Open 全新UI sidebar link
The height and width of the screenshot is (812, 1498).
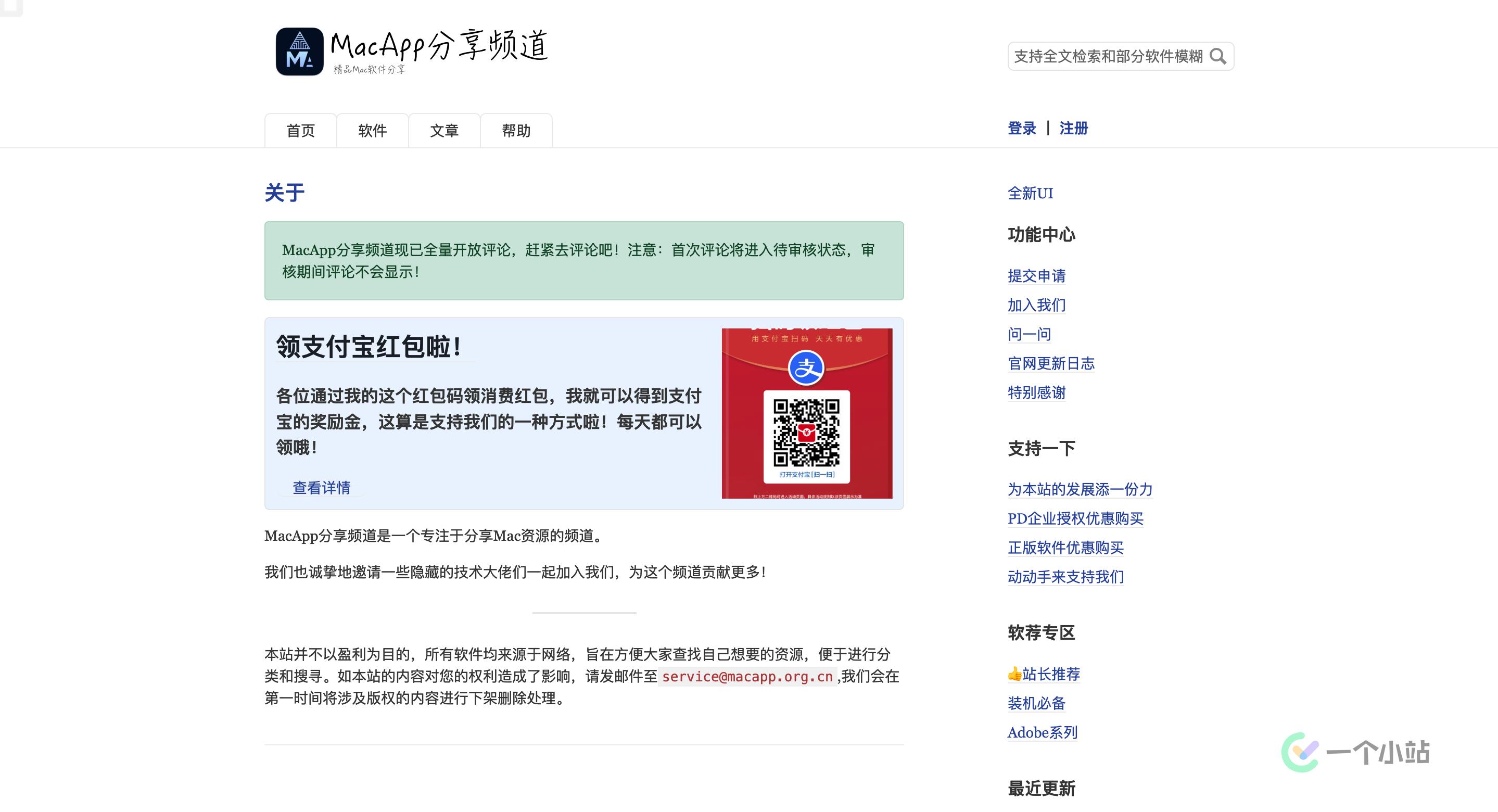(1030, 193)
